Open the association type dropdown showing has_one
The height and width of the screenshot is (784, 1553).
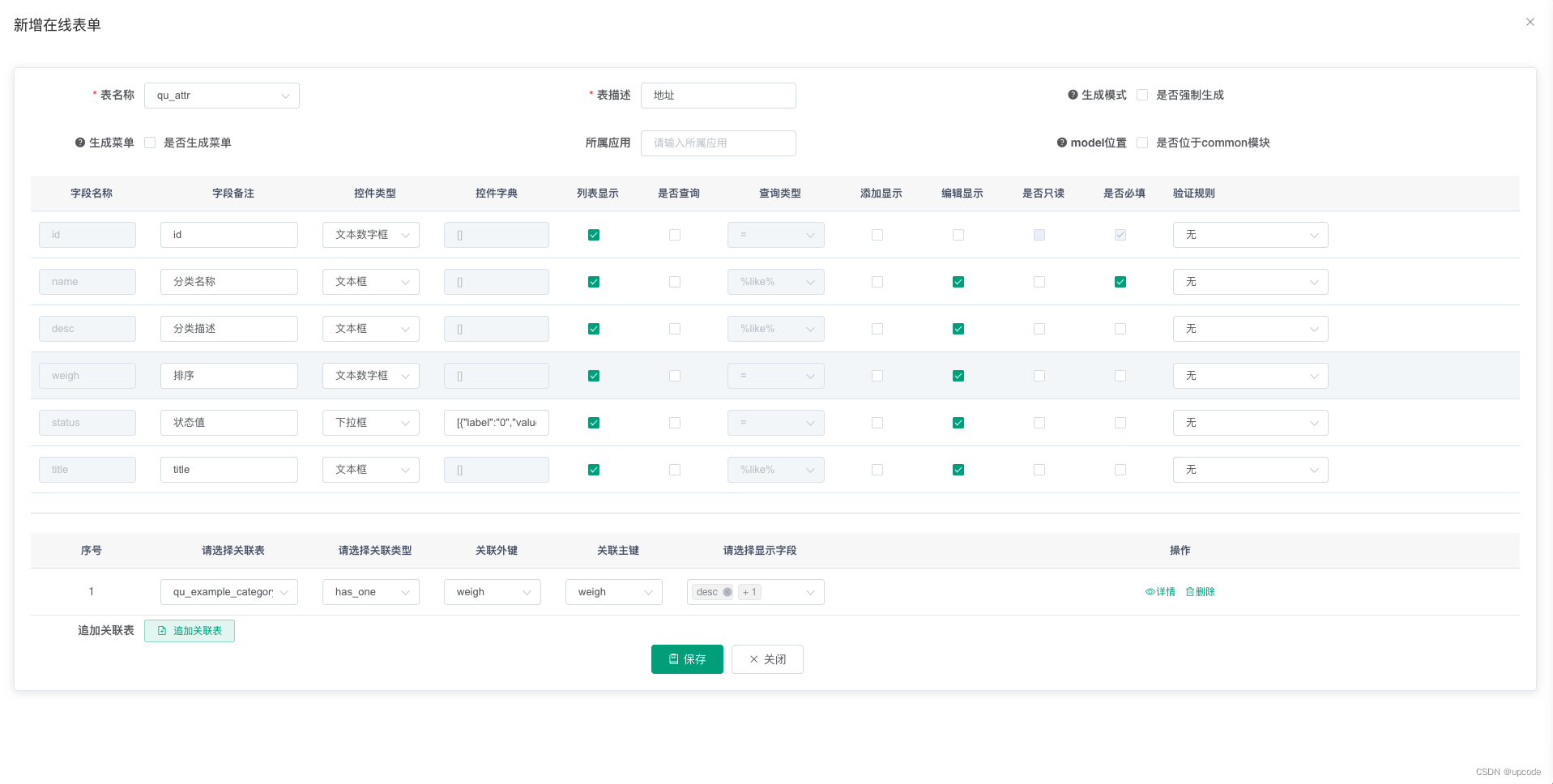370,591
